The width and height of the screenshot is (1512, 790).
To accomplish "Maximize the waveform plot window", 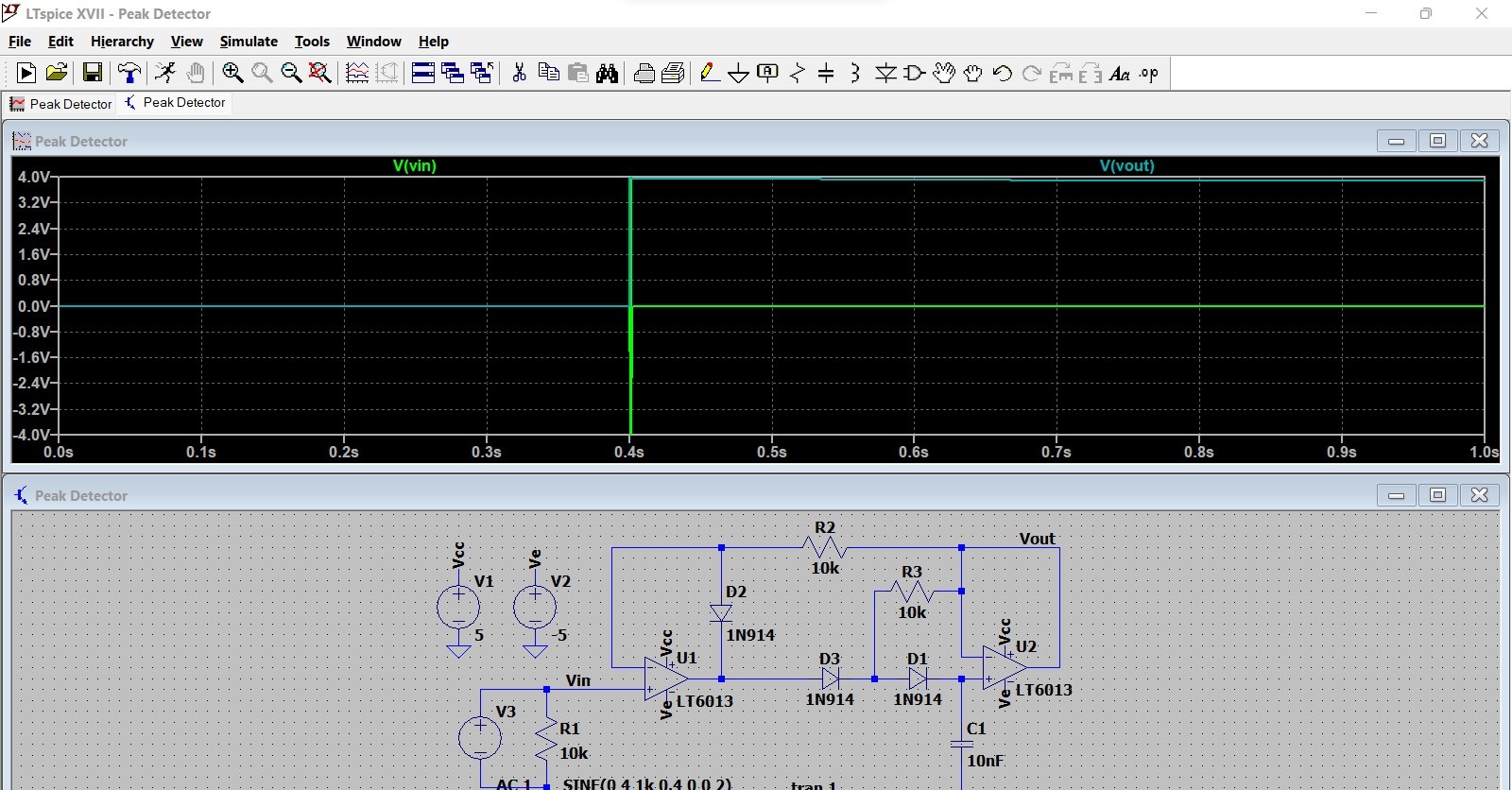I will (1437, 141).
